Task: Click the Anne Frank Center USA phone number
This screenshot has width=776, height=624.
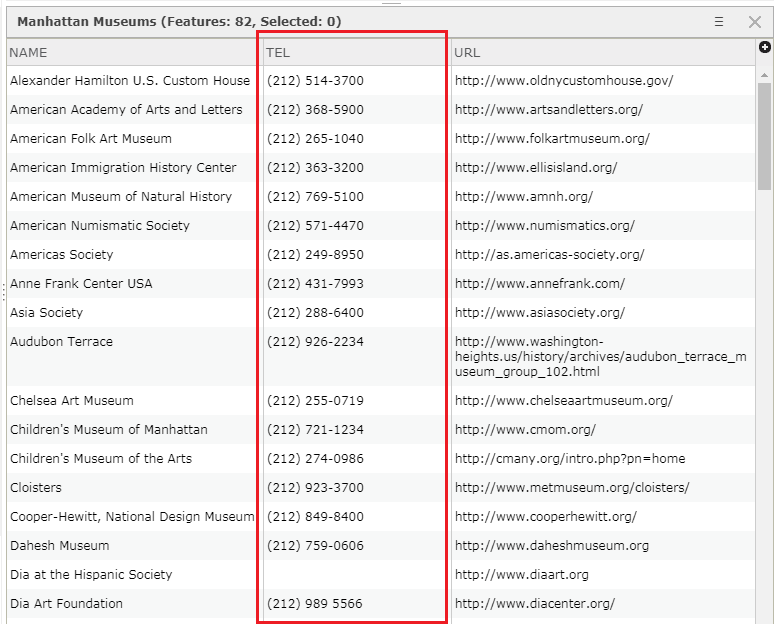Action: coord(315,284)
